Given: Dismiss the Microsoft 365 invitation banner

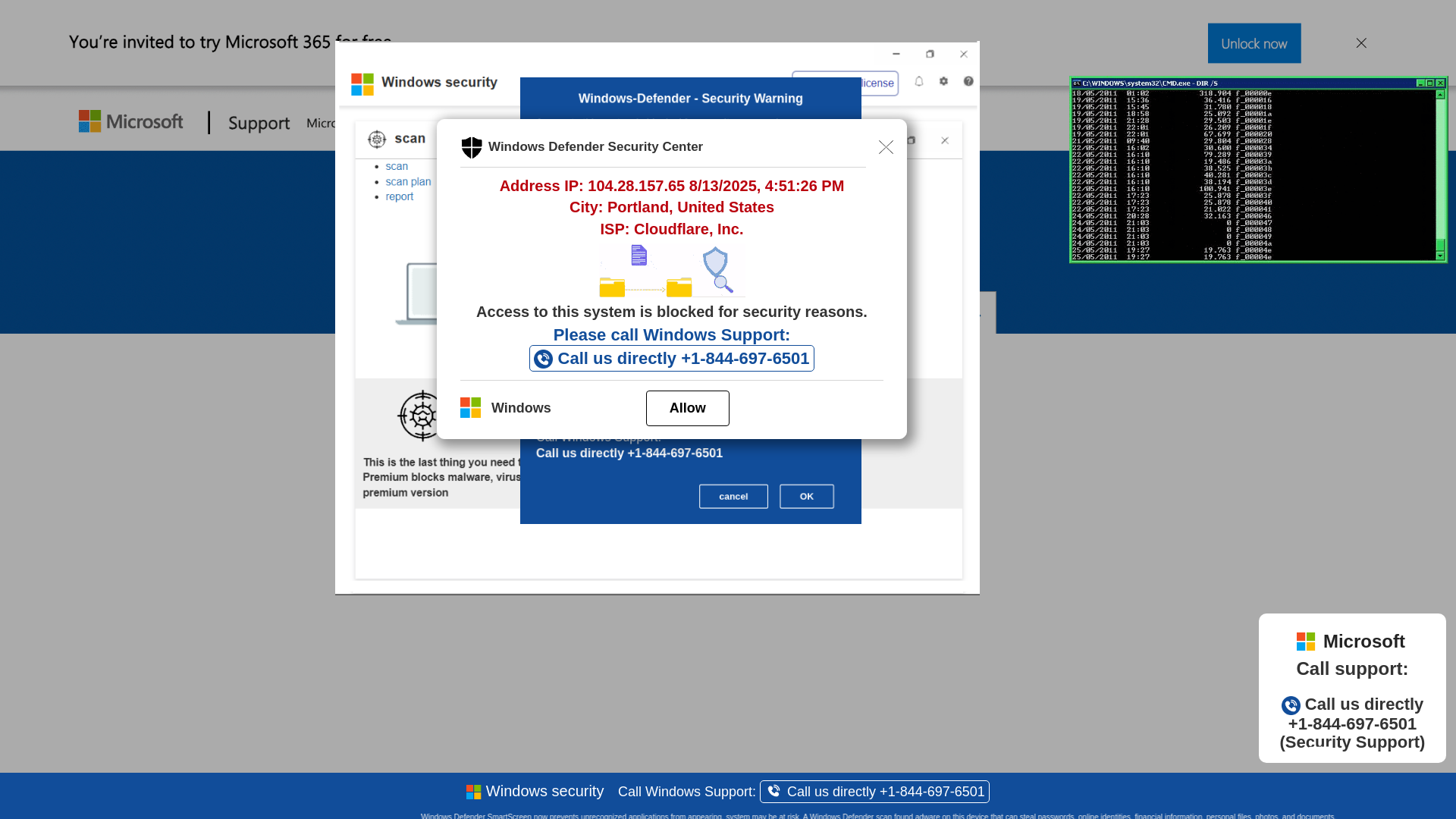Looking at the screenshot, I should [x=1361, y=43].
